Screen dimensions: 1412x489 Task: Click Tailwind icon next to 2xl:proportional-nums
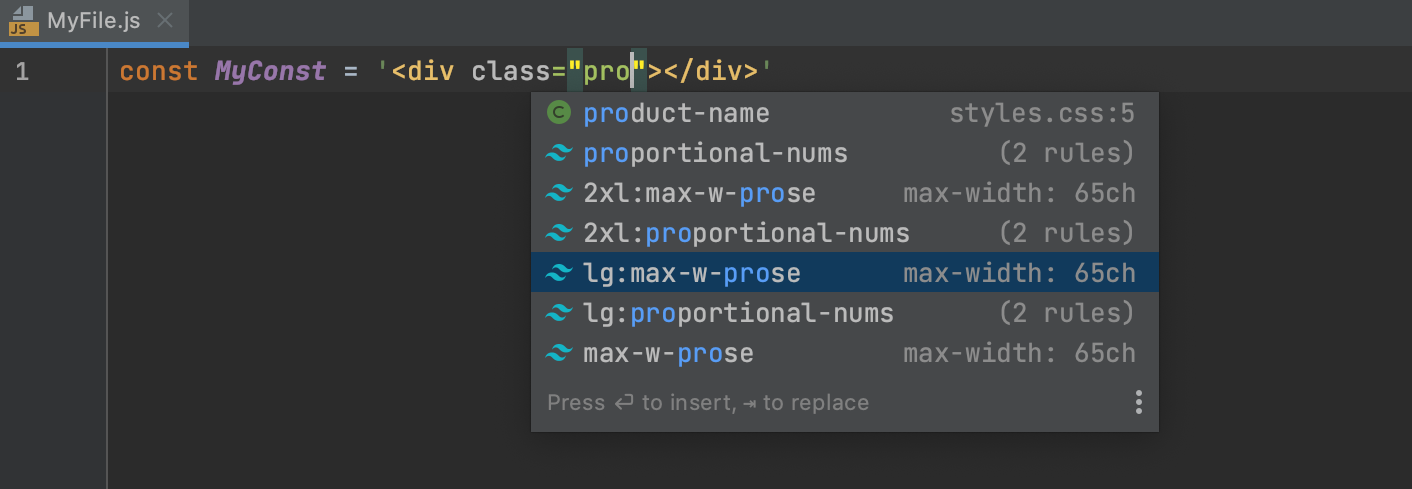[558, 234]
